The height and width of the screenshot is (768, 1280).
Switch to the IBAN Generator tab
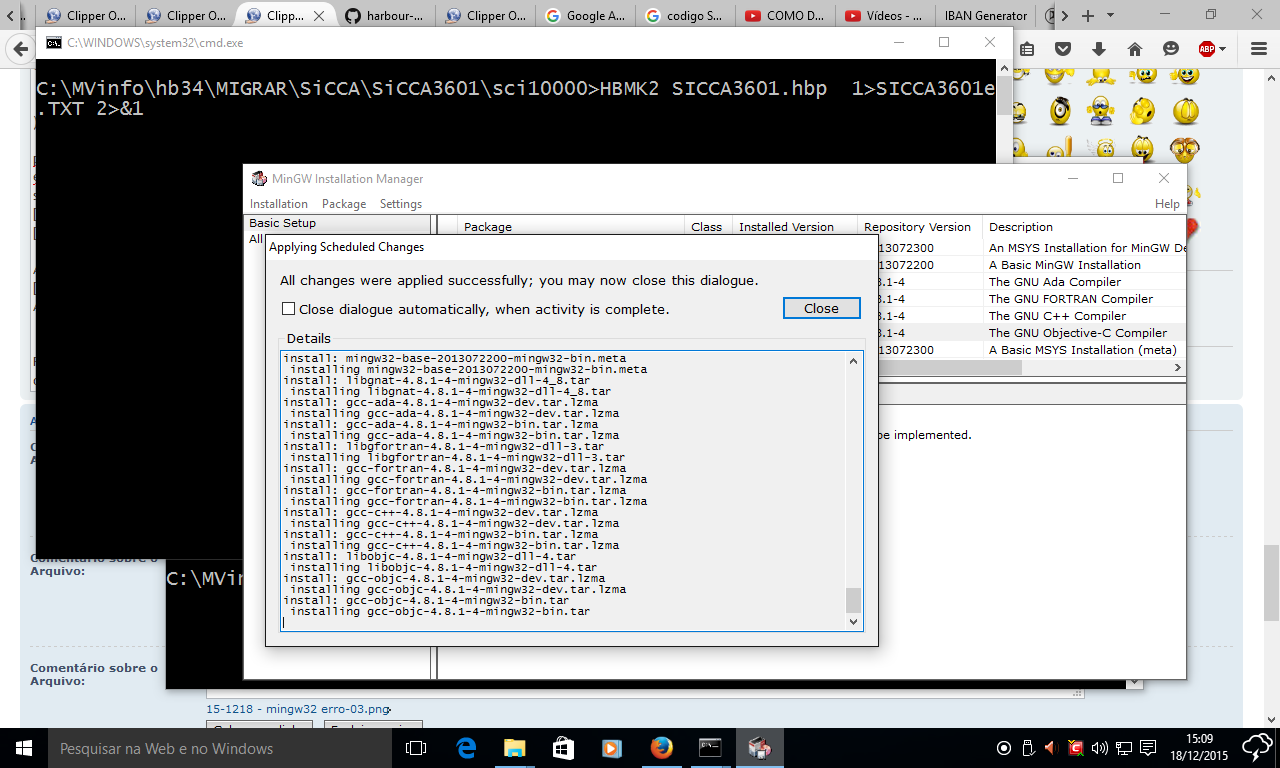coord(985,16)
